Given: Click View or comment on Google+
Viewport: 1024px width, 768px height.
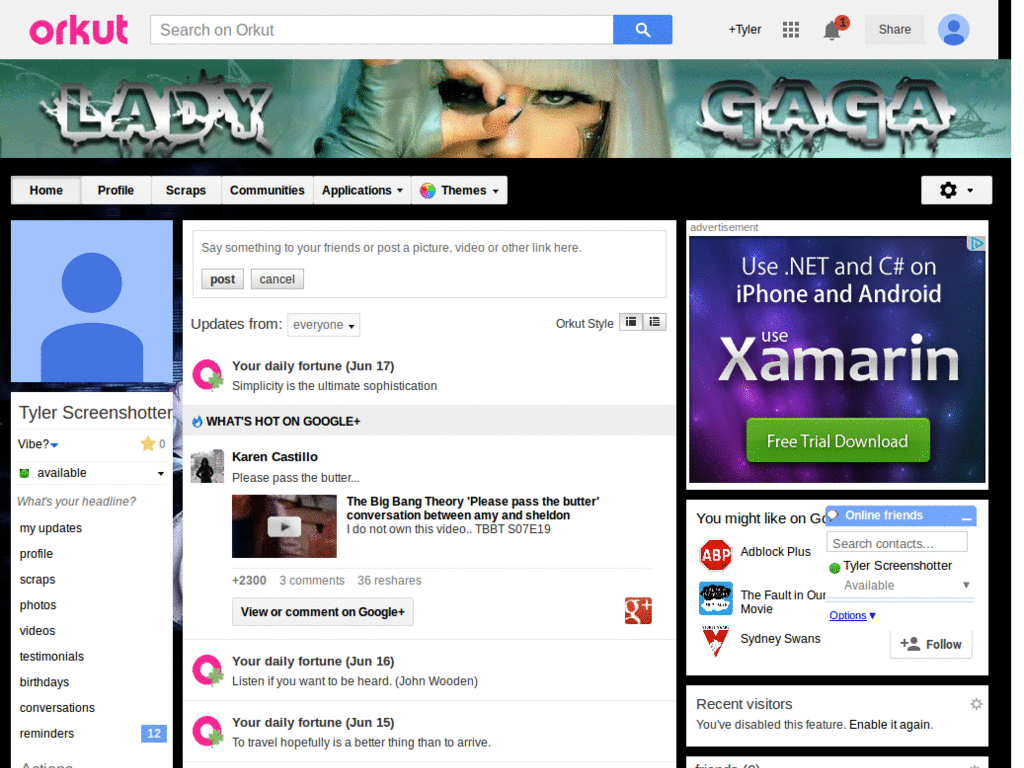Looking at the screenshot, I should (323, 612).
